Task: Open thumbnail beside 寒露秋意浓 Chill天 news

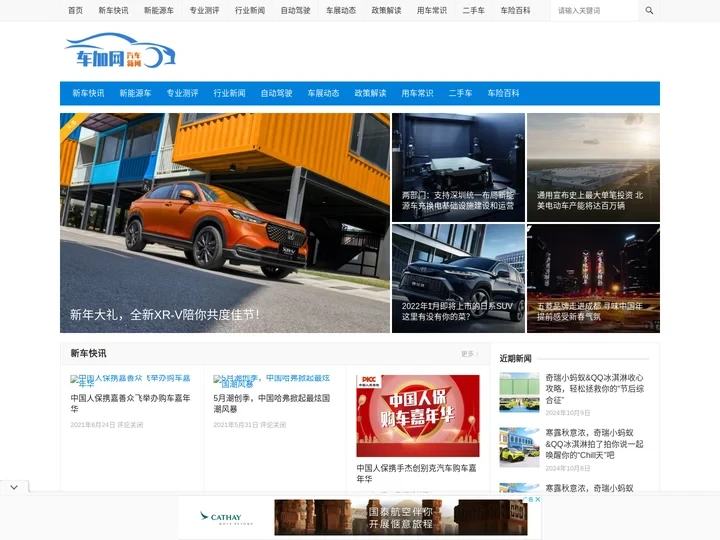Action: coord(519,447)
